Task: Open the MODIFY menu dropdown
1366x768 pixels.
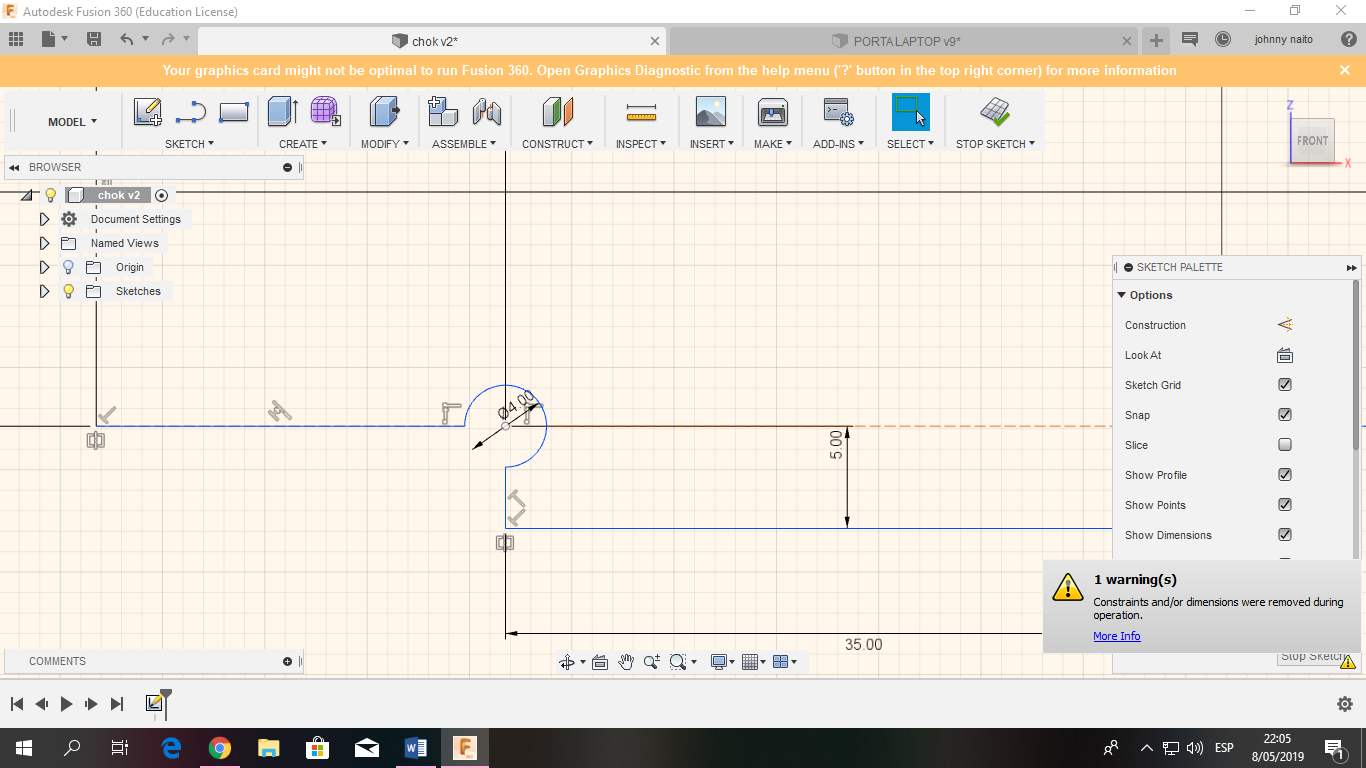Action: coord(385,144)
